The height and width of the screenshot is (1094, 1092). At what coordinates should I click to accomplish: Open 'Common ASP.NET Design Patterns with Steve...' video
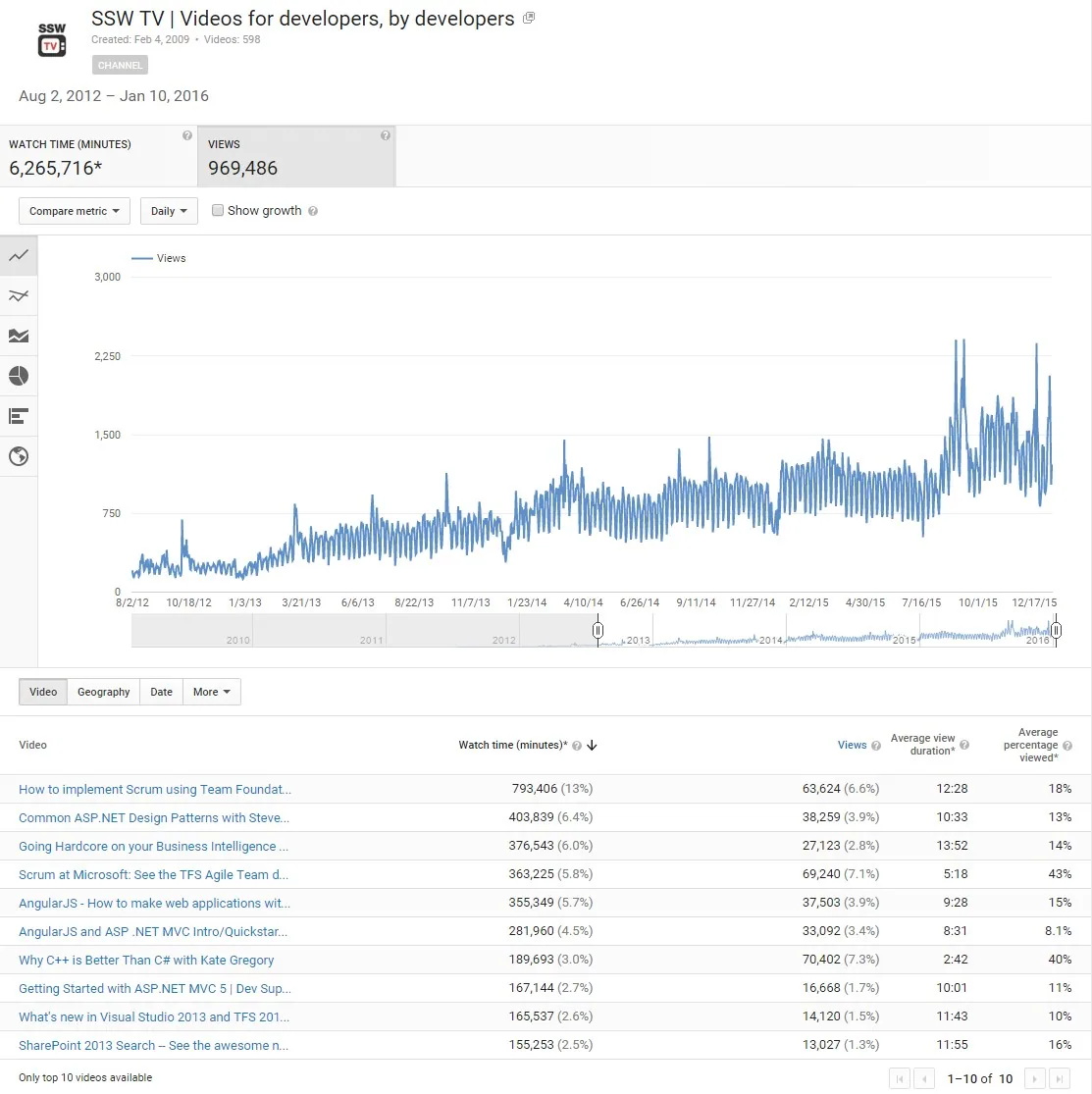[153, 817]
